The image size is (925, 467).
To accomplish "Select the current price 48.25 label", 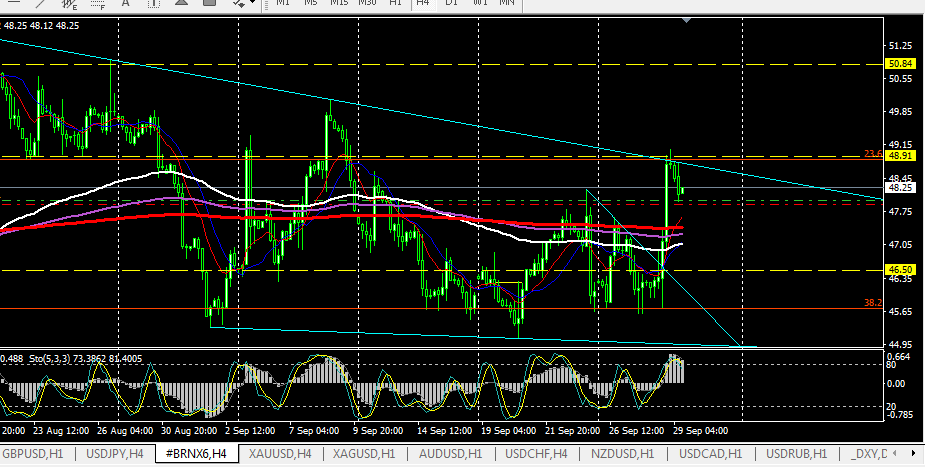I will click(x=900, y=188).
